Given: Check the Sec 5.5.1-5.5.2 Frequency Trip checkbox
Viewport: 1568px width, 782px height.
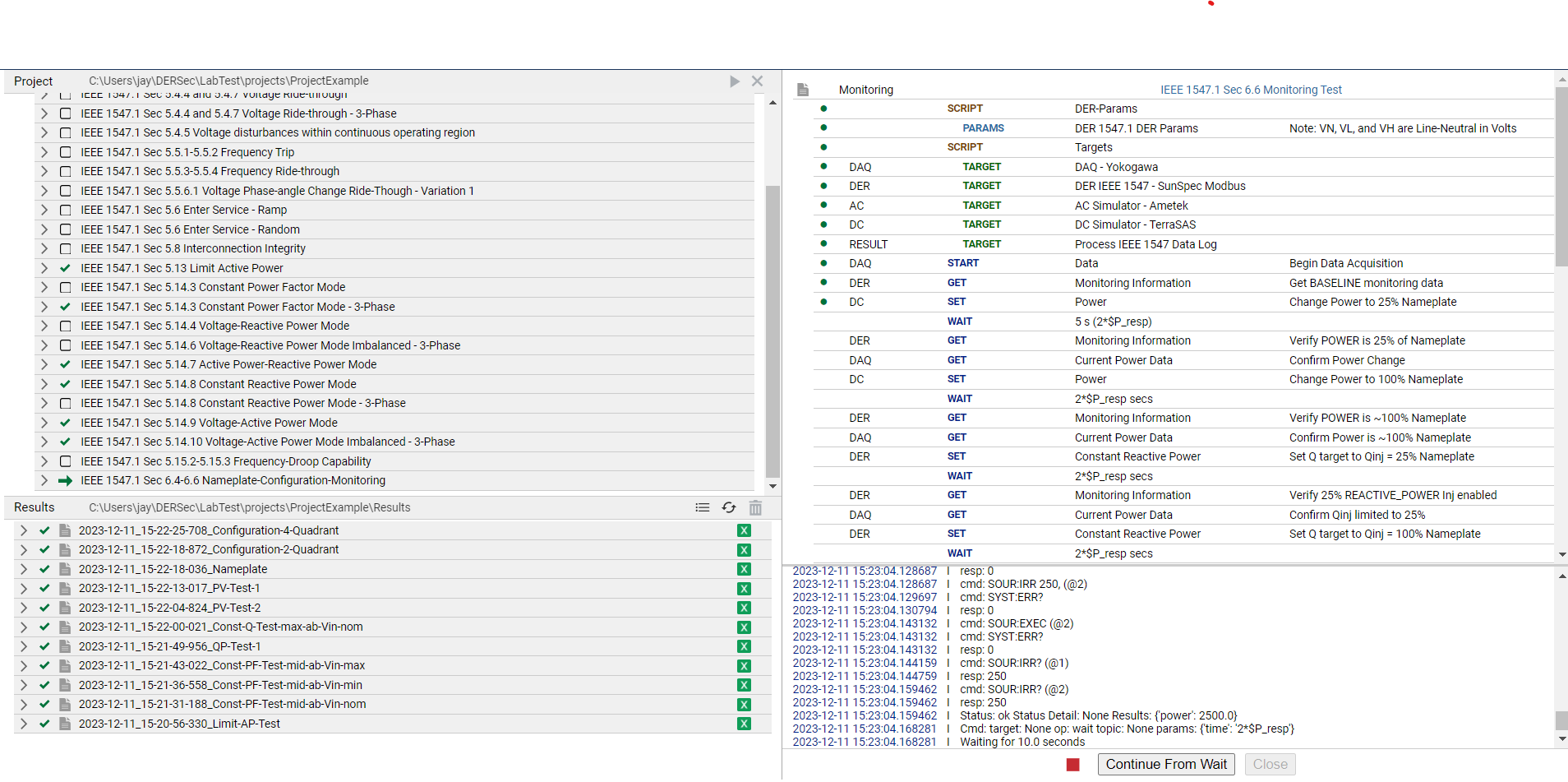Looking at the screenshot, I should [x=65, y=152].
